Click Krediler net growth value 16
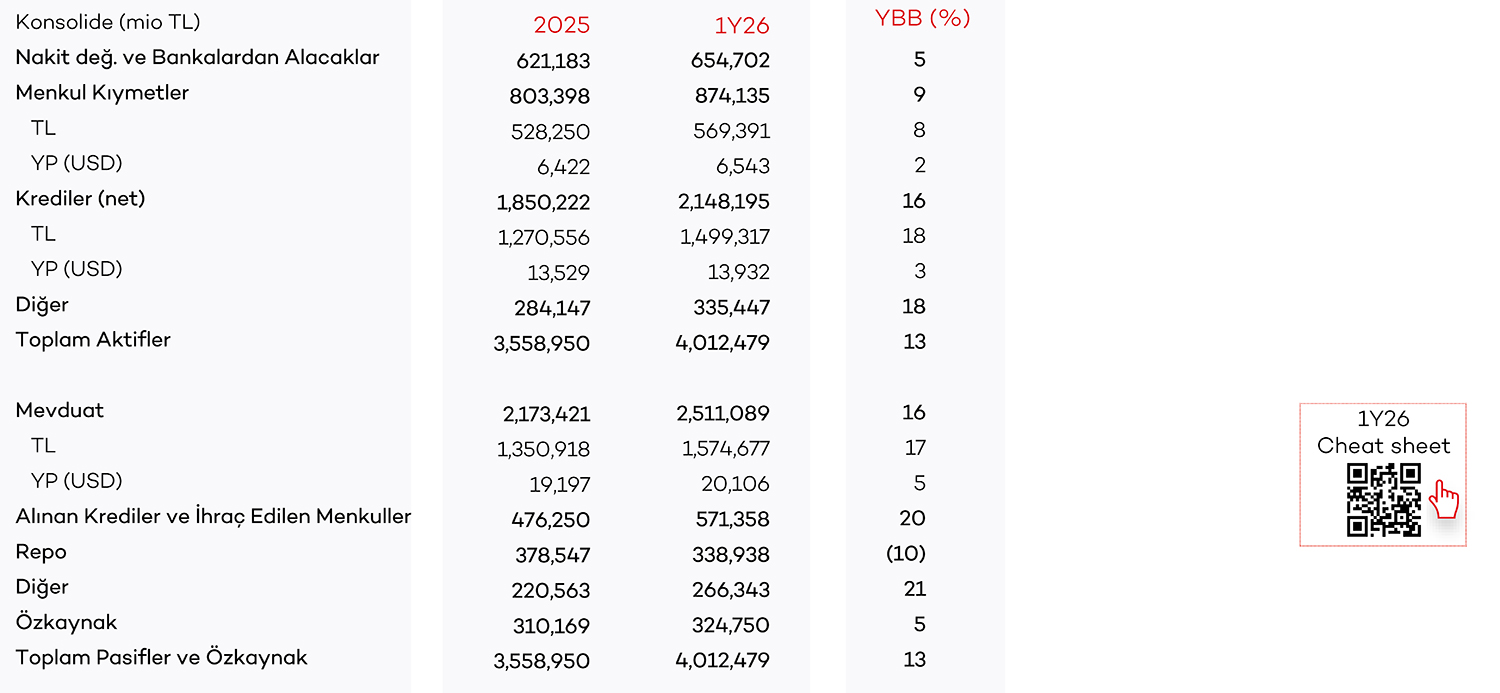This screenshot has width=1500, height=693. click(x=914, y=201)
